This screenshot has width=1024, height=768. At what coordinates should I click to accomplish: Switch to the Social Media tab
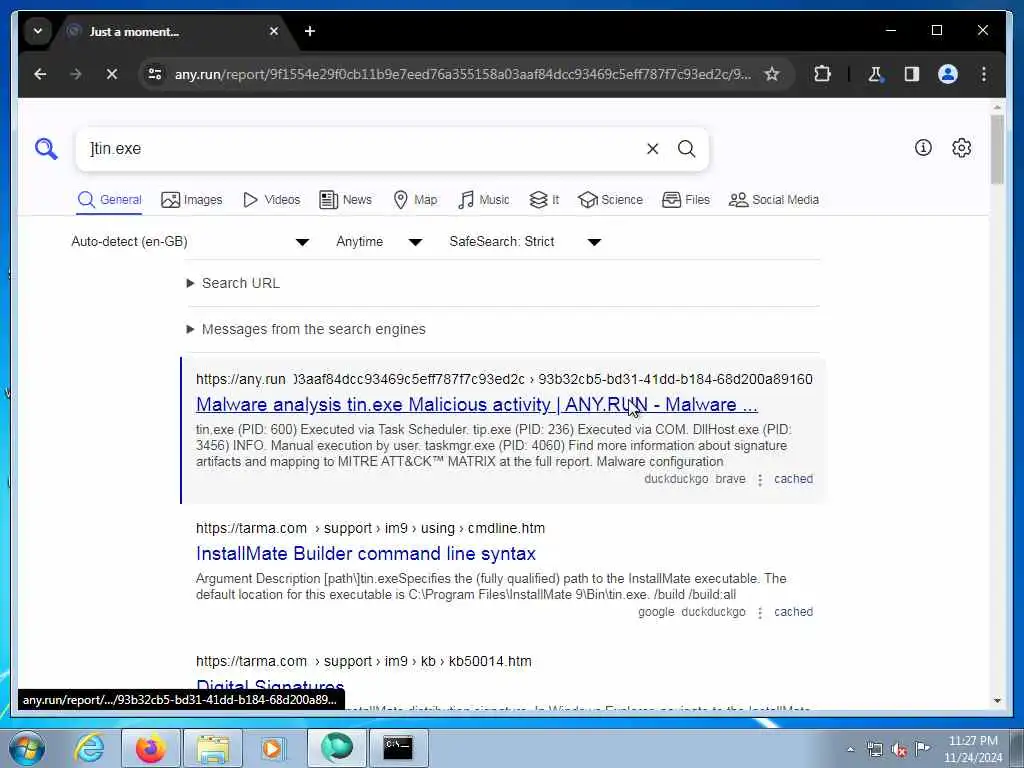(774, 200)
